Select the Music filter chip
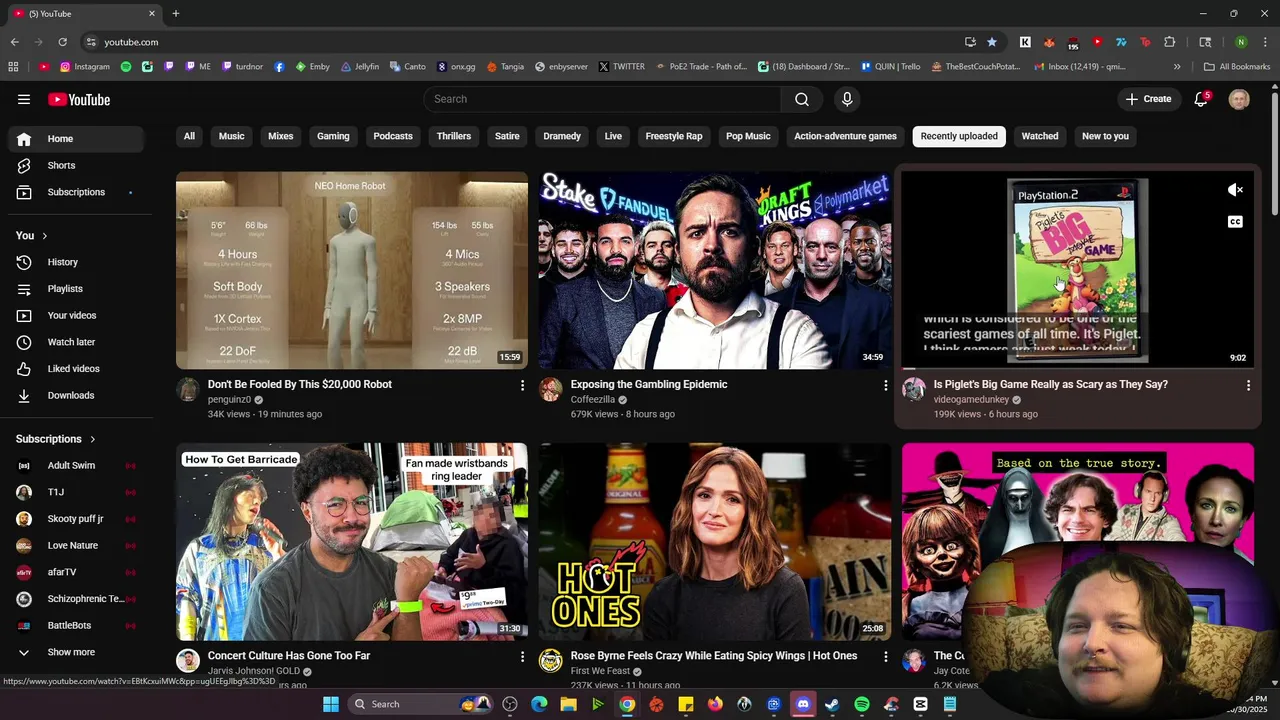Screen dimensions: 1280x720 tap(232, 136)
